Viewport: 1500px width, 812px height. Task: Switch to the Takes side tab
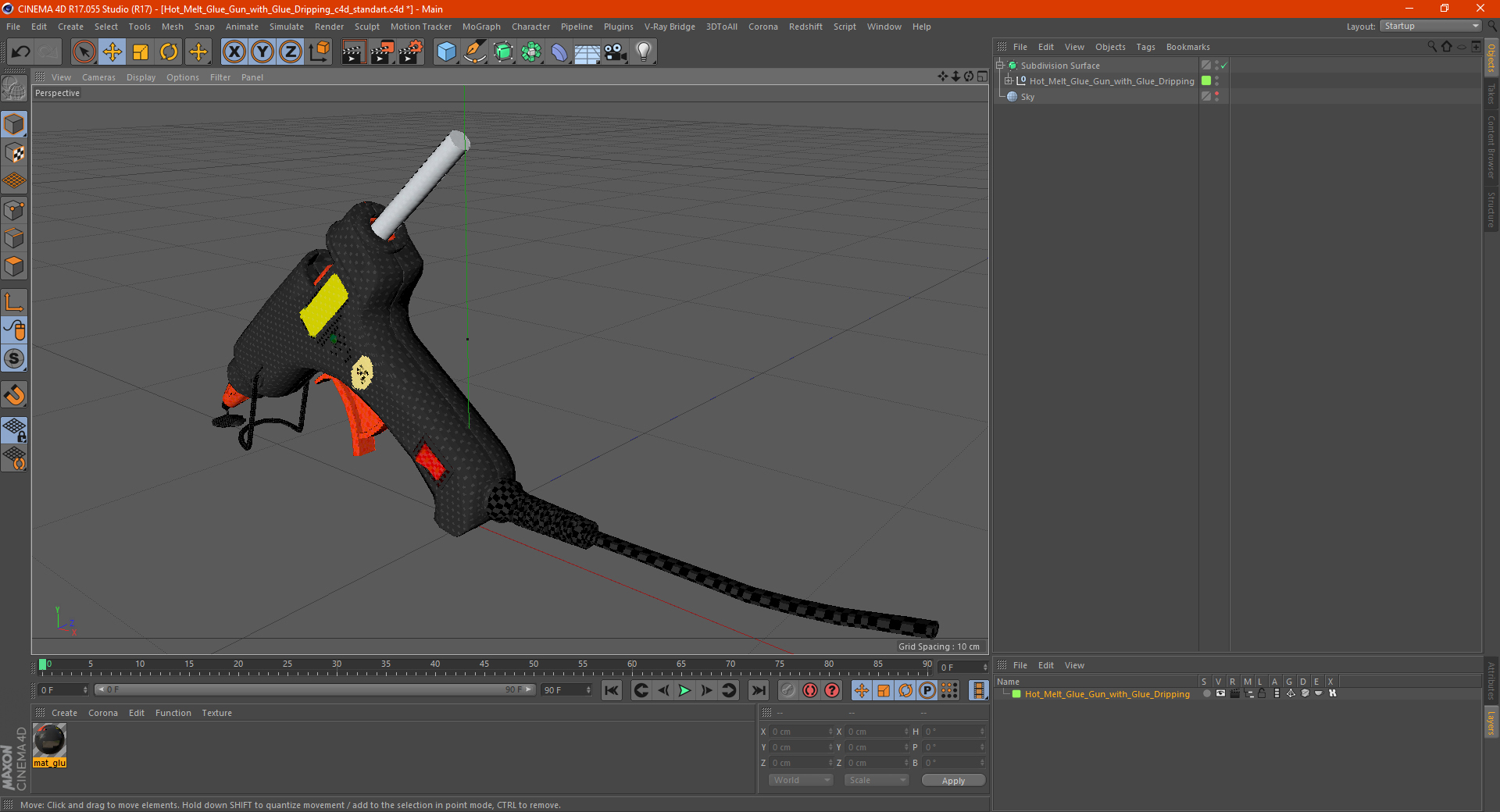point(1491,94)
